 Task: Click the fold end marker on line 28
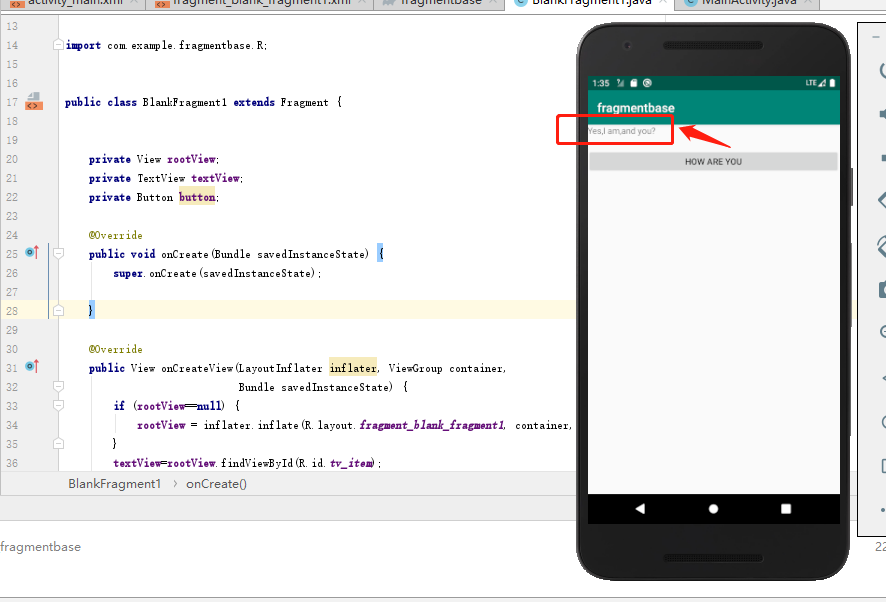58,310
